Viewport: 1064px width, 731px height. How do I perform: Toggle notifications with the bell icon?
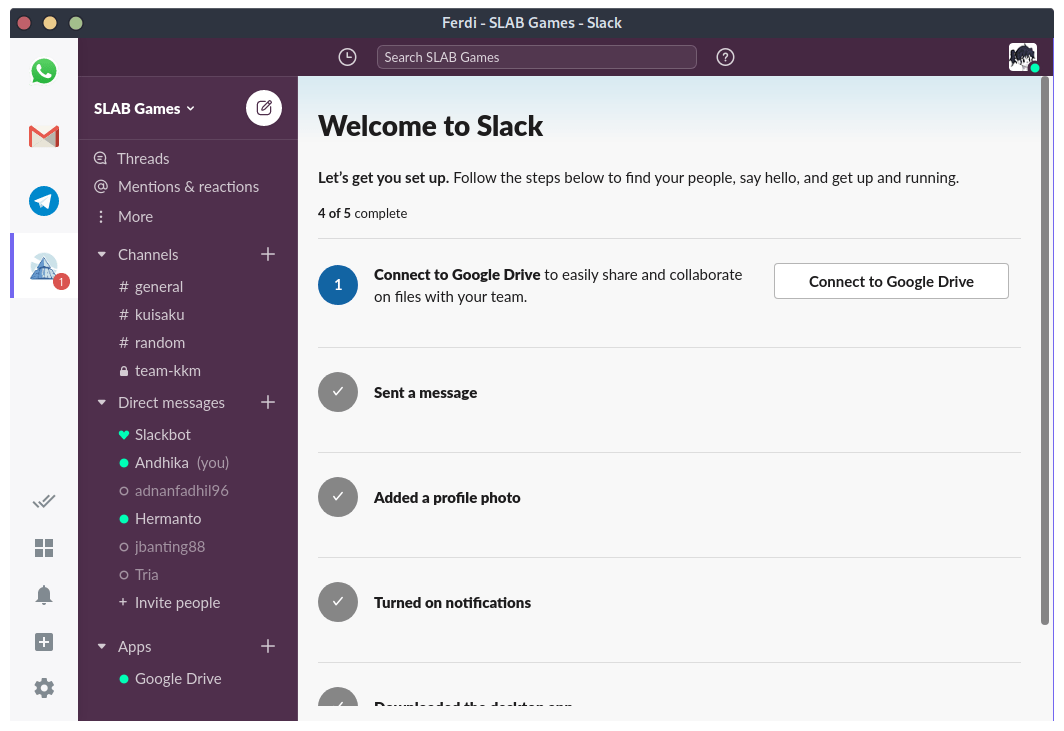coord(44,595)
